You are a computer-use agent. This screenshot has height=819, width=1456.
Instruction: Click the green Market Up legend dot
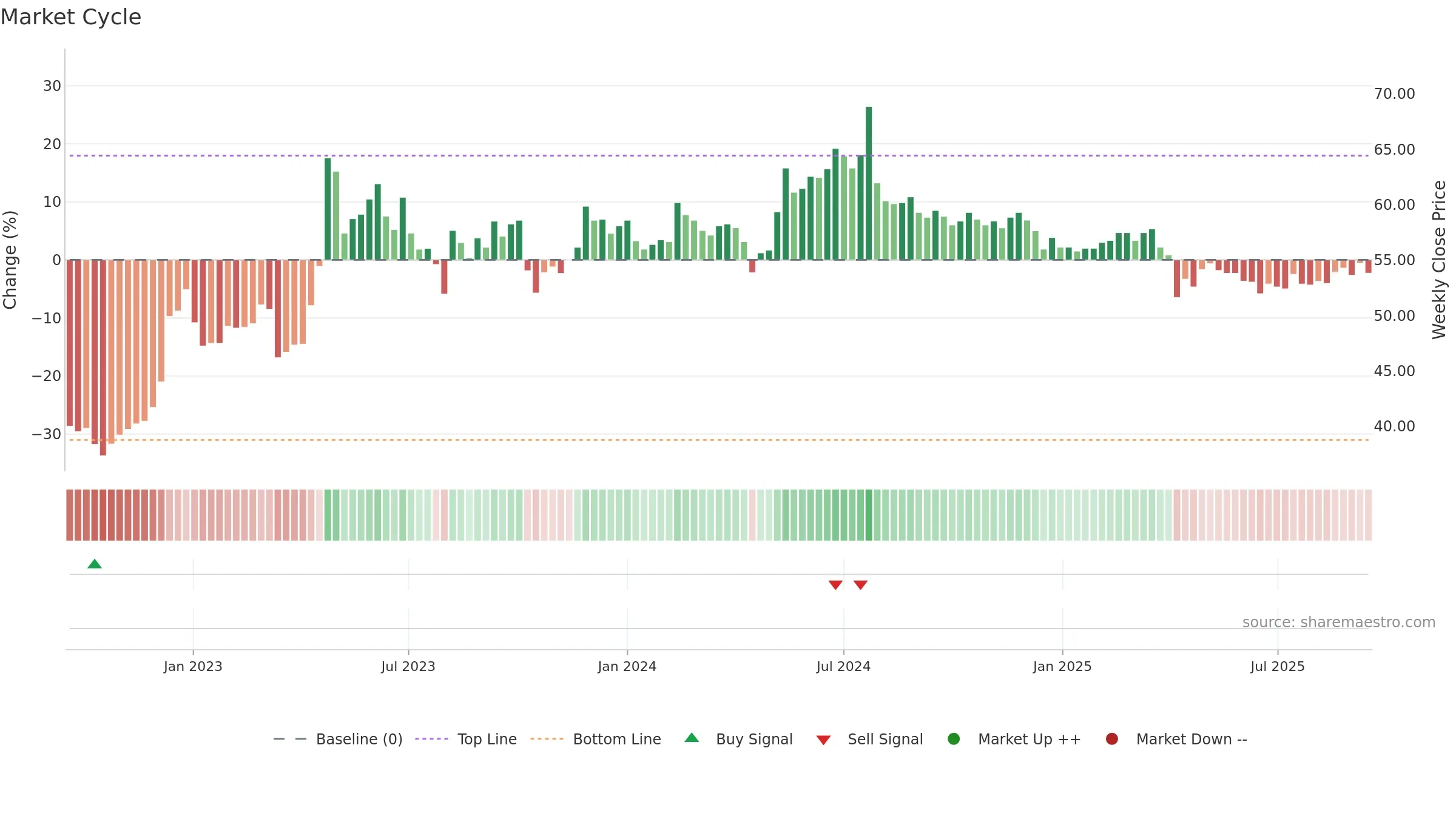click(954, 739)
